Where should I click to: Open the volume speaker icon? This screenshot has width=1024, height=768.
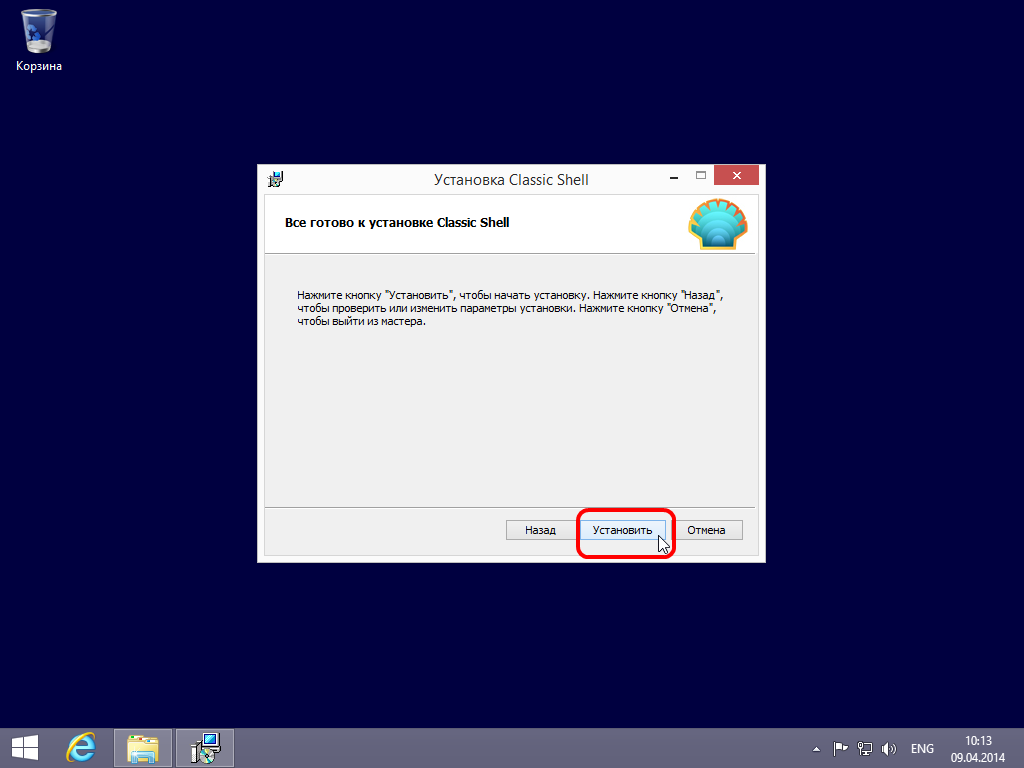pyautogui.click(x=889, y=749)
